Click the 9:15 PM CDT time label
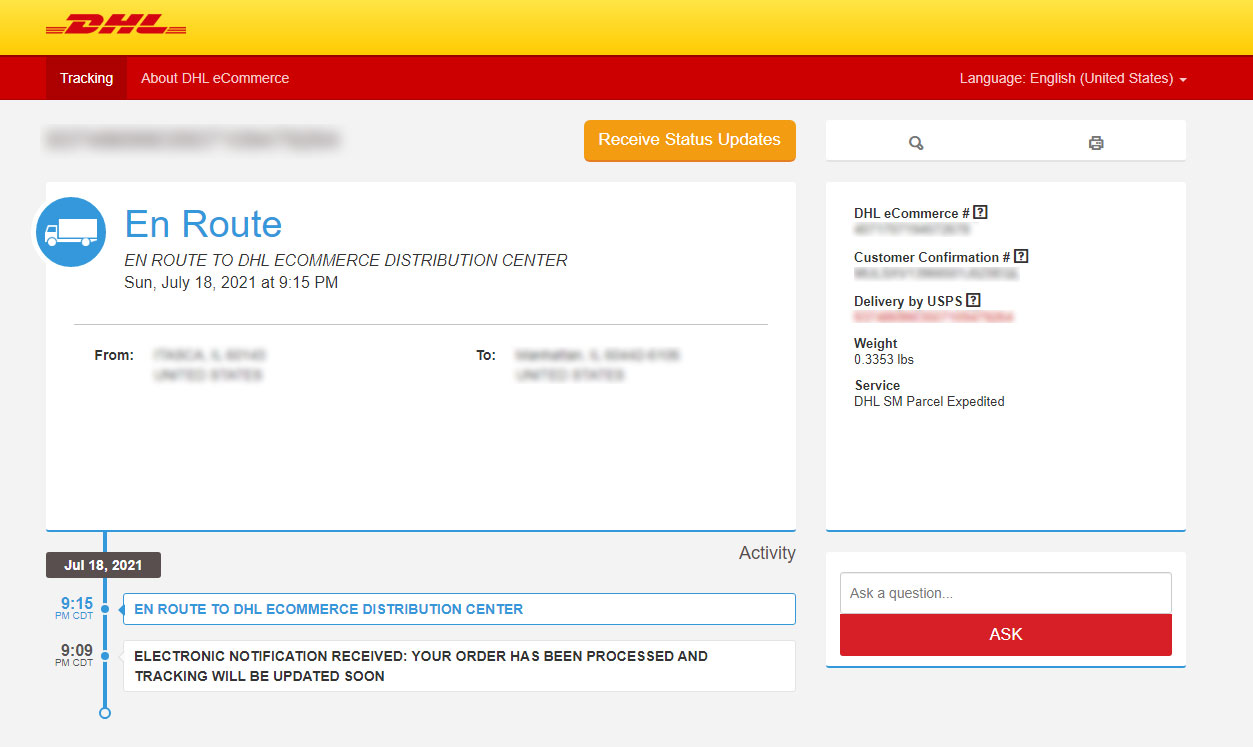 [76, 608]
